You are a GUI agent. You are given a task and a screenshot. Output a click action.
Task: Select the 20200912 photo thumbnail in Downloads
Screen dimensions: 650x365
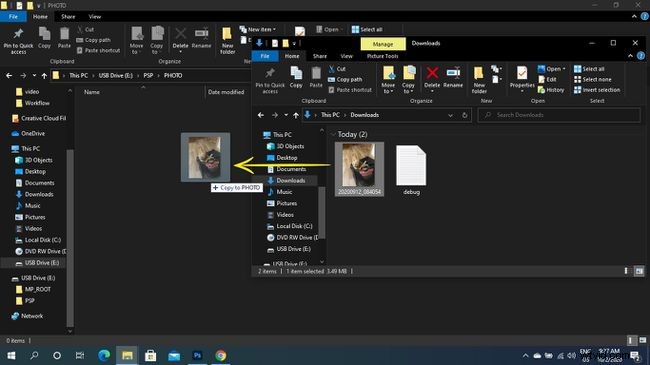[359, 169]
